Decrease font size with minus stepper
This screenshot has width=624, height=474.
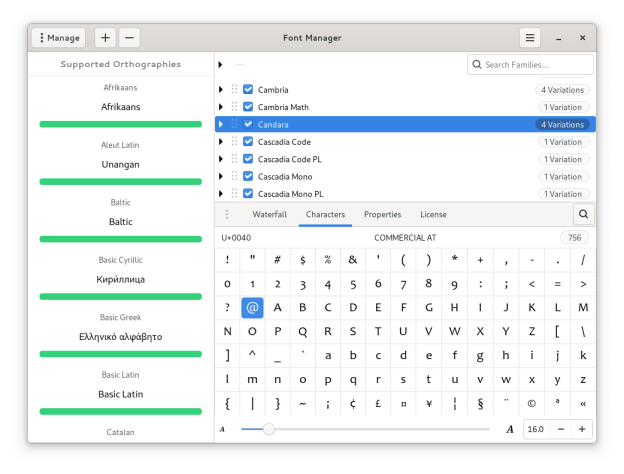coord(560,429)
